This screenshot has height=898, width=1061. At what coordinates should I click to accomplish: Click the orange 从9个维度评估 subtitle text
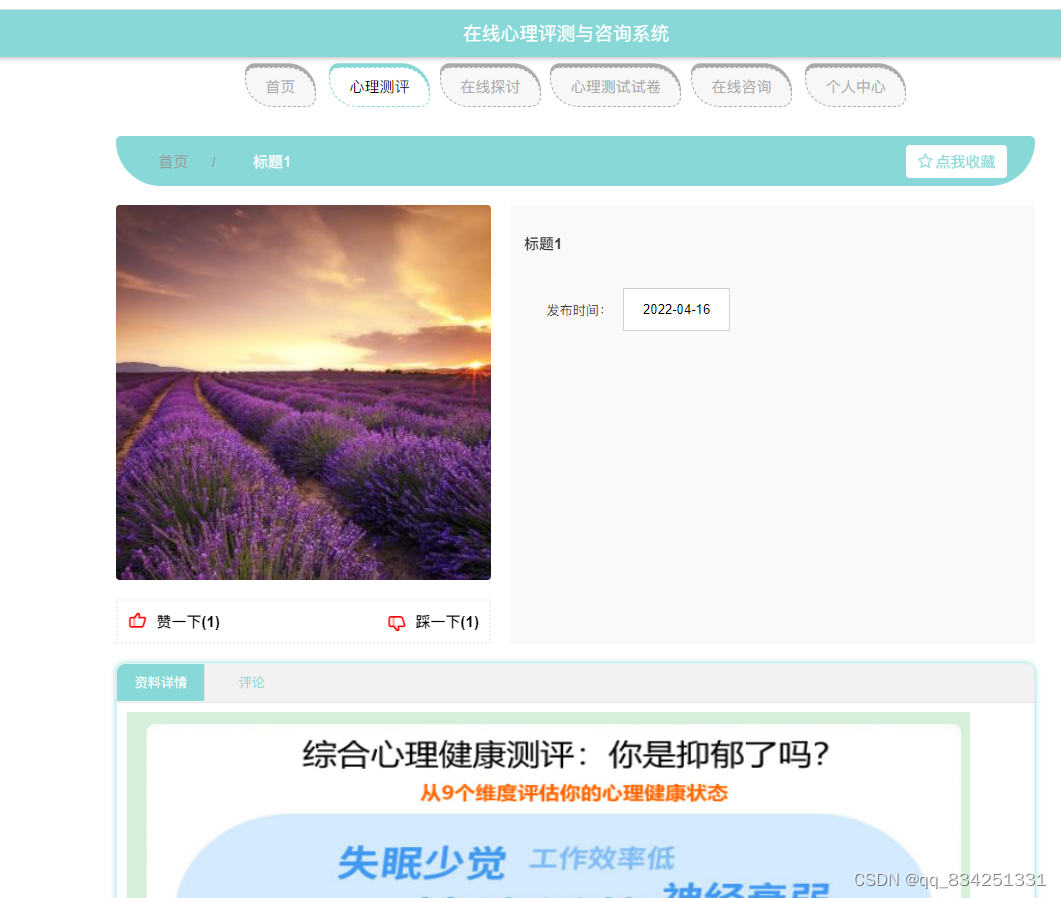click(574, 792)
